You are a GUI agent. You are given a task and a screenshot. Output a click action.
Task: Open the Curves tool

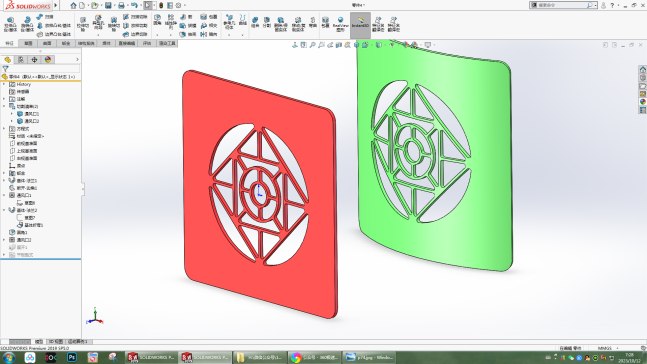coord(243,20)
